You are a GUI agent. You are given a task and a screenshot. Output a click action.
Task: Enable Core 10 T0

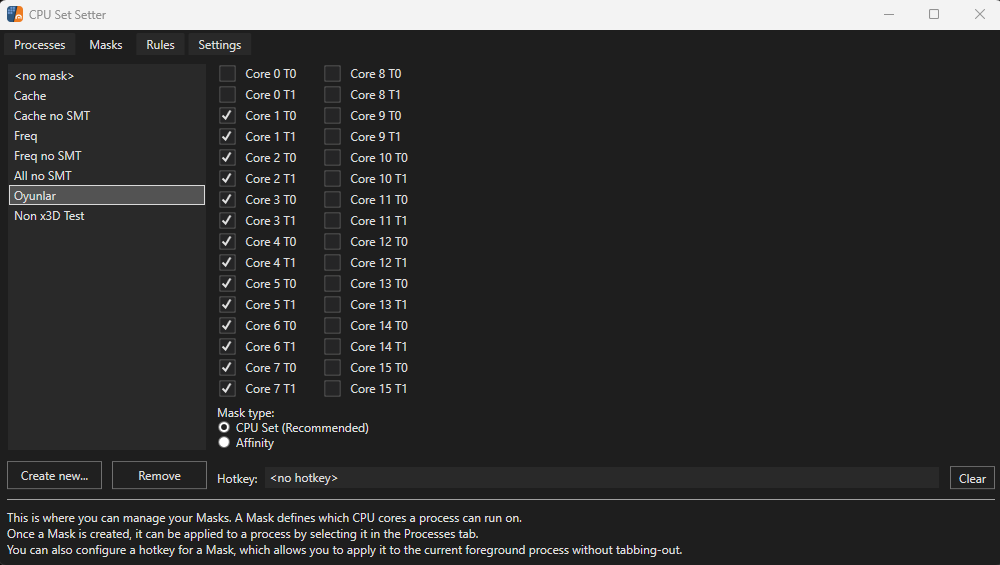[x=332, y=158]
